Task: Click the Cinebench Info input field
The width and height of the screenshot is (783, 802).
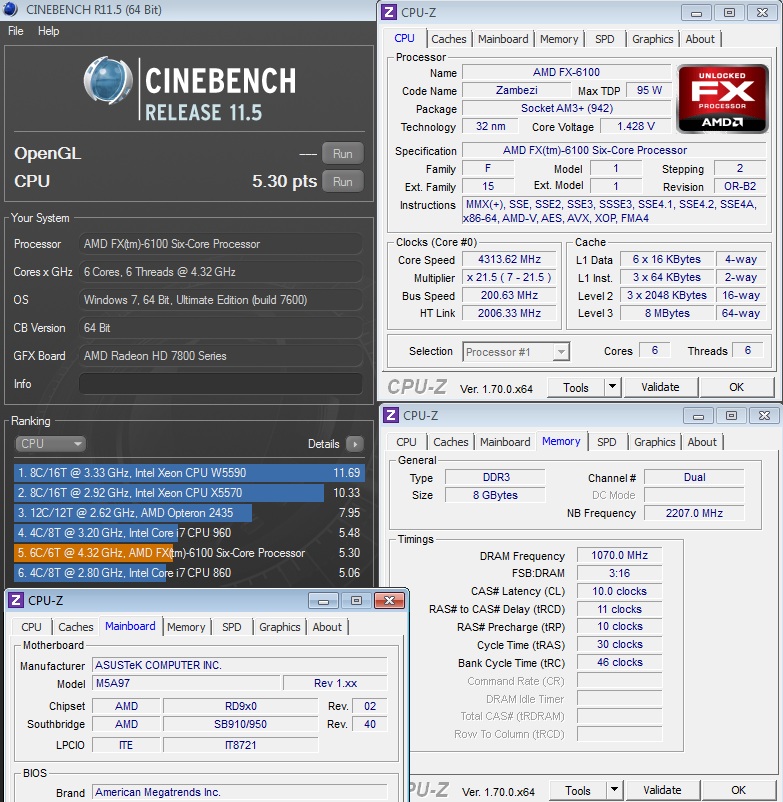Action: tap(221, 384)
